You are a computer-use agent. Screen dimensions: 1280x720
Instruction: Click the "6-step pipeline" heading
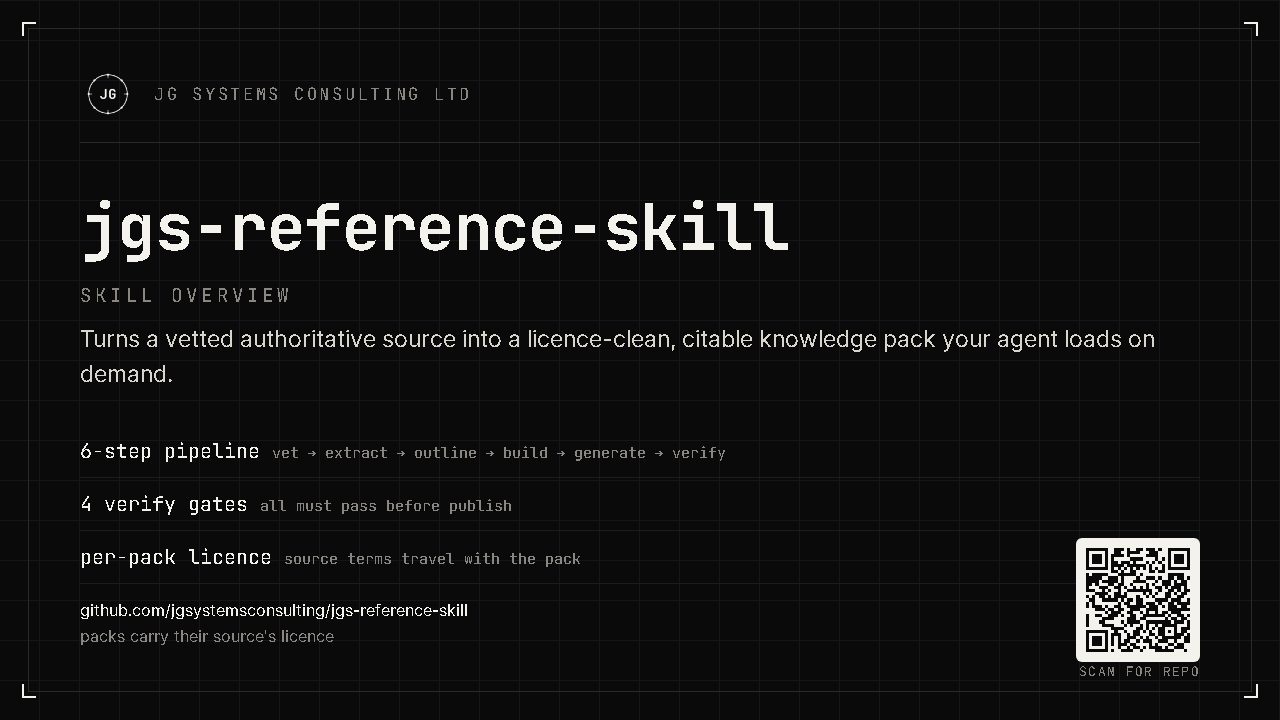(170, 451)
